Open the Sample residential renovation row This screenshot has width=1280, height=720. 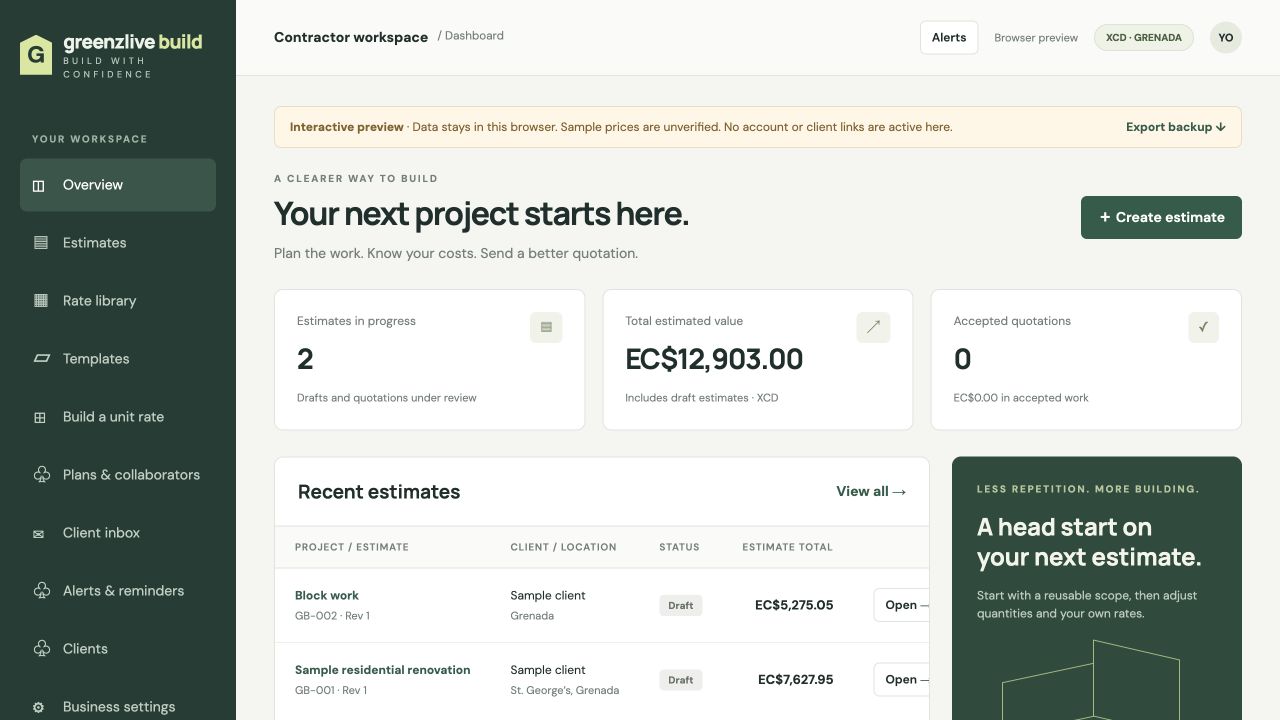coord(601,680)
